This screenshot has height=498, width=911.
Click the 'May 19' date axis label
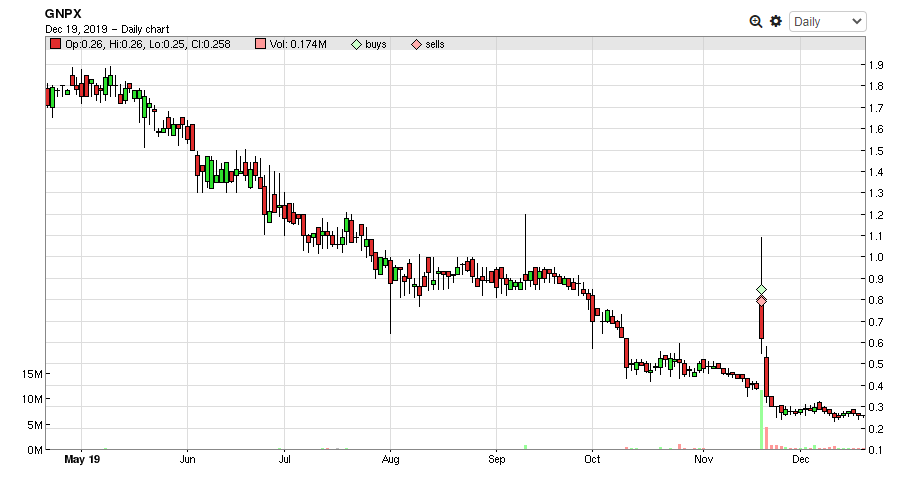tap(82, 460)
